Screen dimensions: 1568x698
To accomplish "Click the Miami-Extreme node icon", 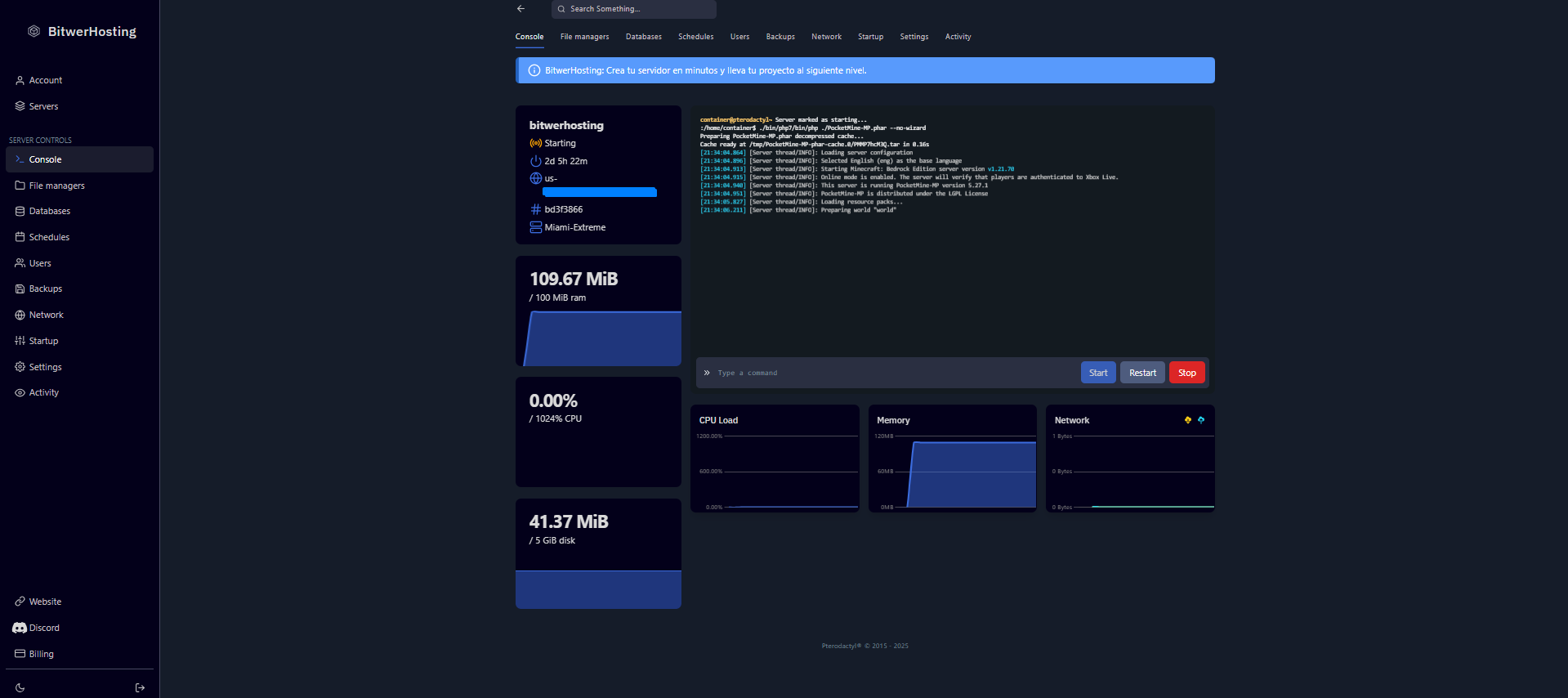I will click(x=536, y=227).
